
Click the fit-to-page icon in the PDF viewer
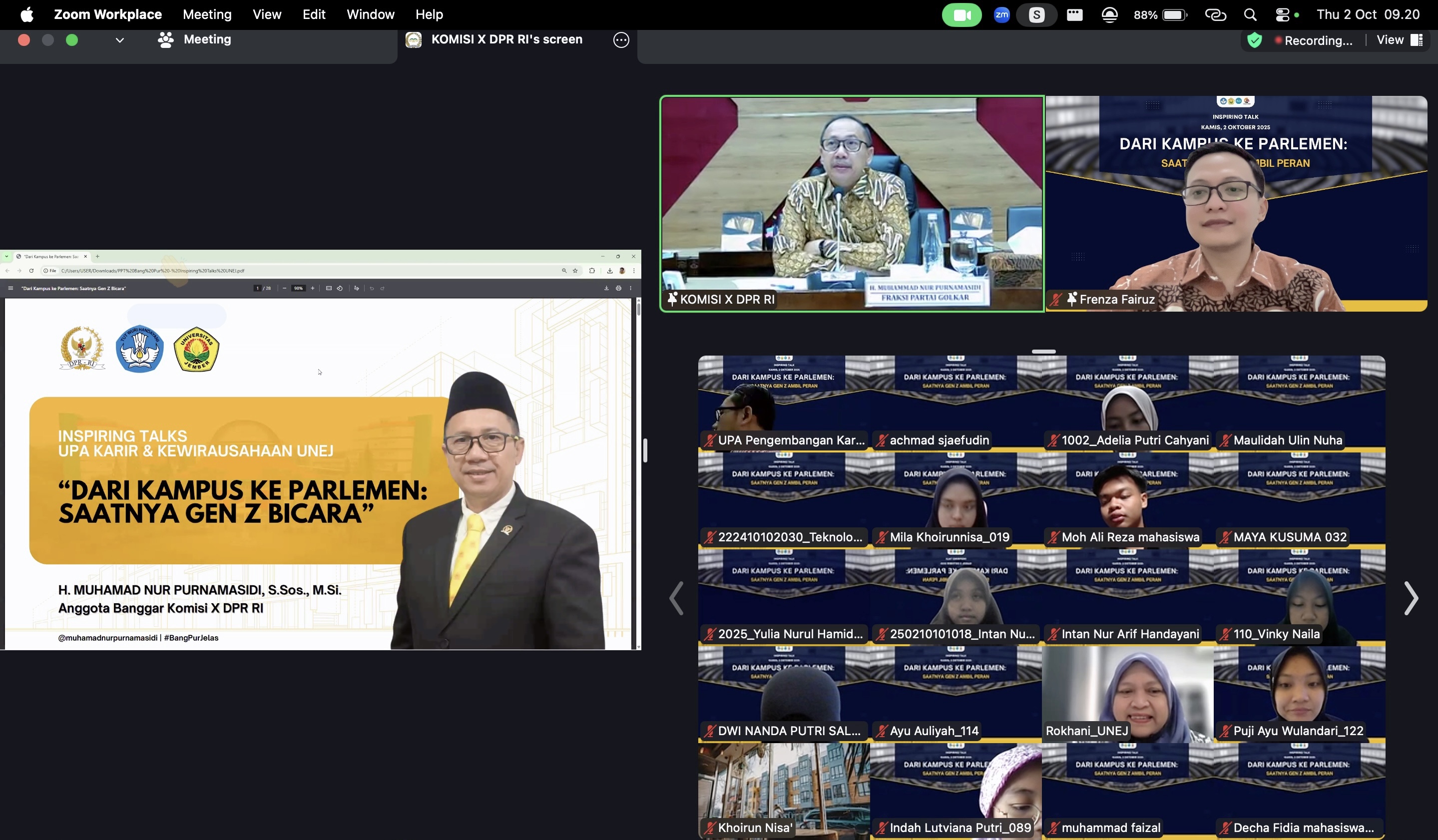pyautogui.click(x=329, y=288)
